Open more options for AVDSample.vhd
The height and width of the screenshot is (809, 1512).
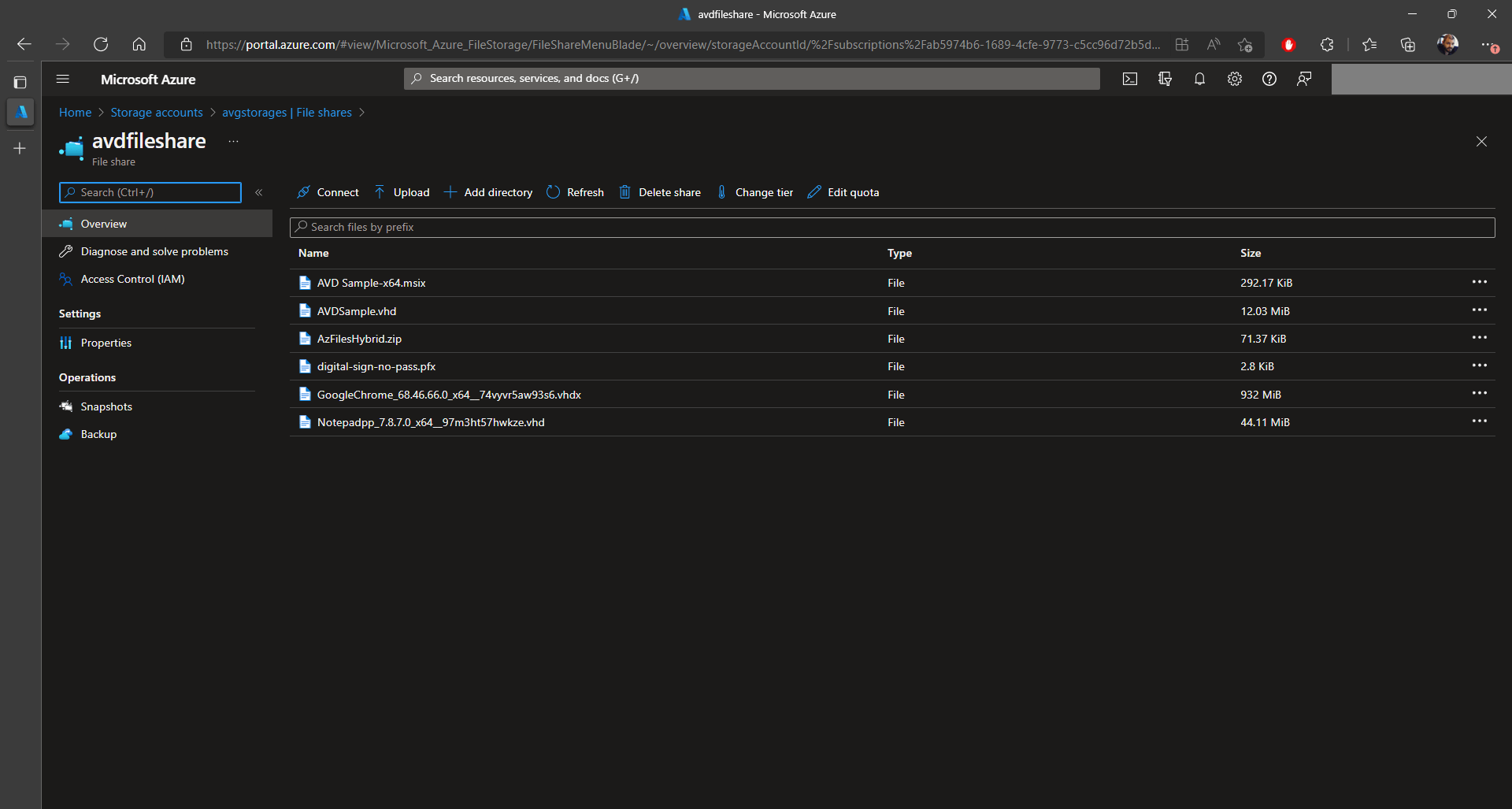(1480, 310)
